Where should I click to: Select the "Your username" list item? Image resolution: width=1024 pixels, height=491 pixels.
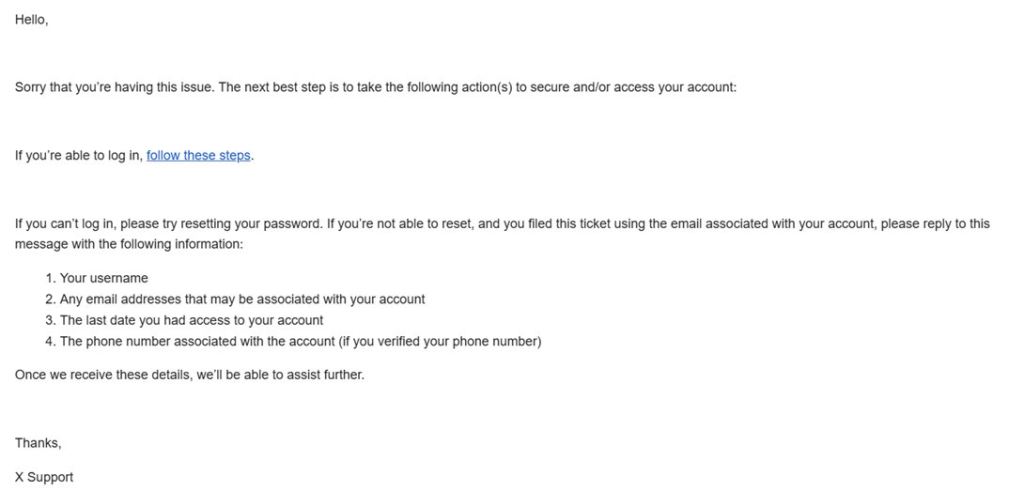(x=104, y=278)
